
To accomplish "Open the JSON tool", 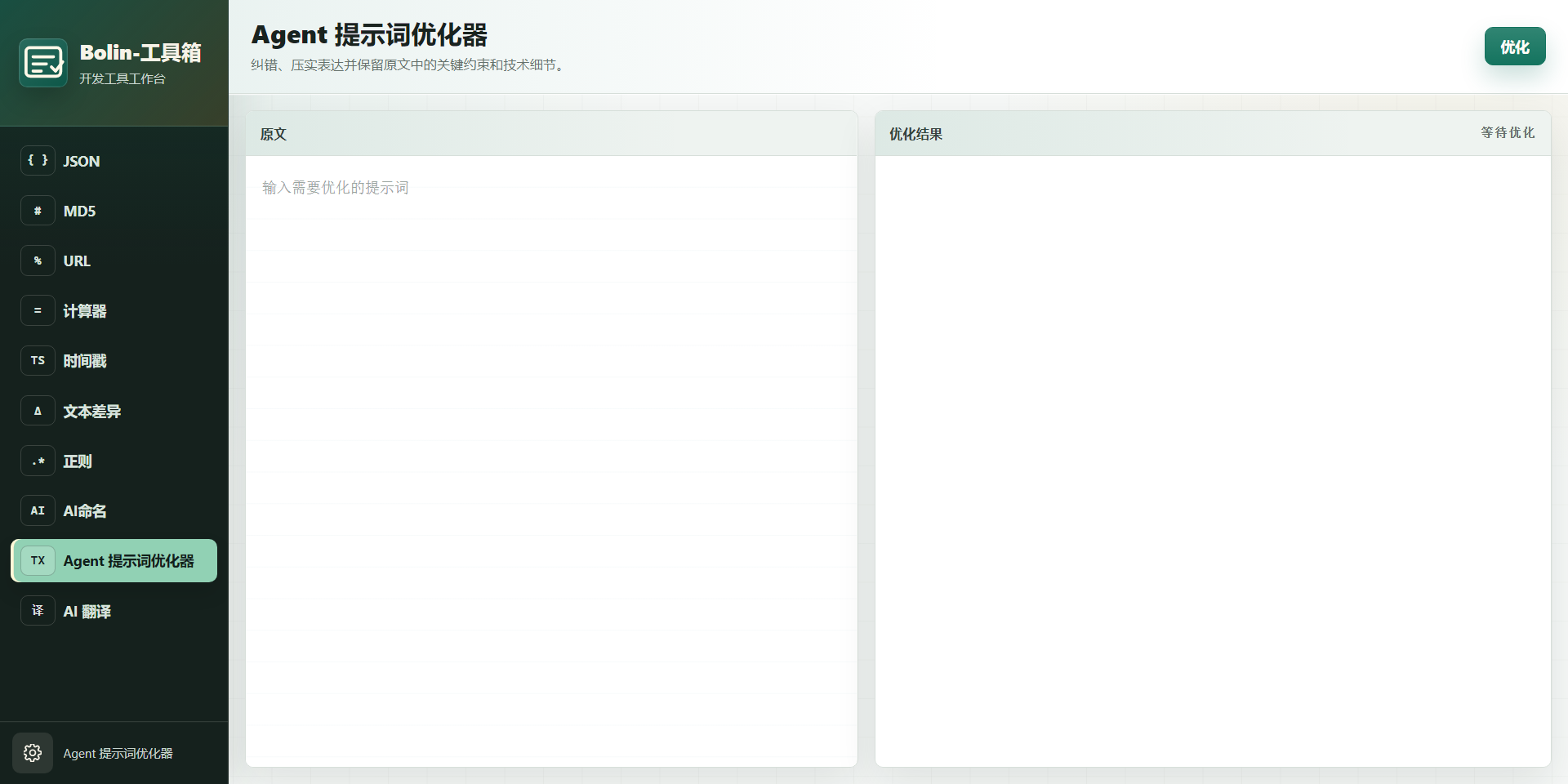I will point(114,161).
